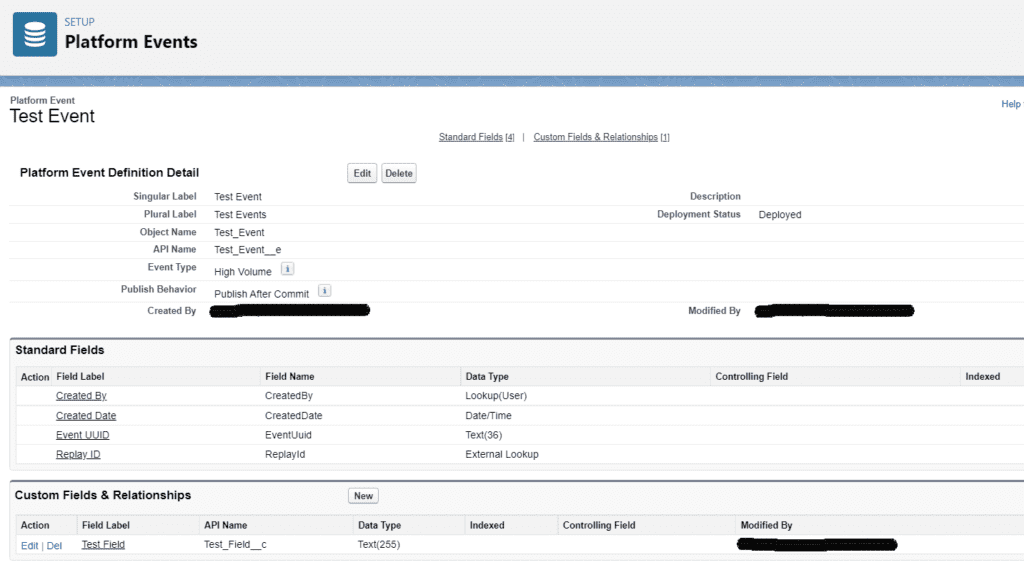
Task: Click the Field Name column header
Action: point(289,376)
